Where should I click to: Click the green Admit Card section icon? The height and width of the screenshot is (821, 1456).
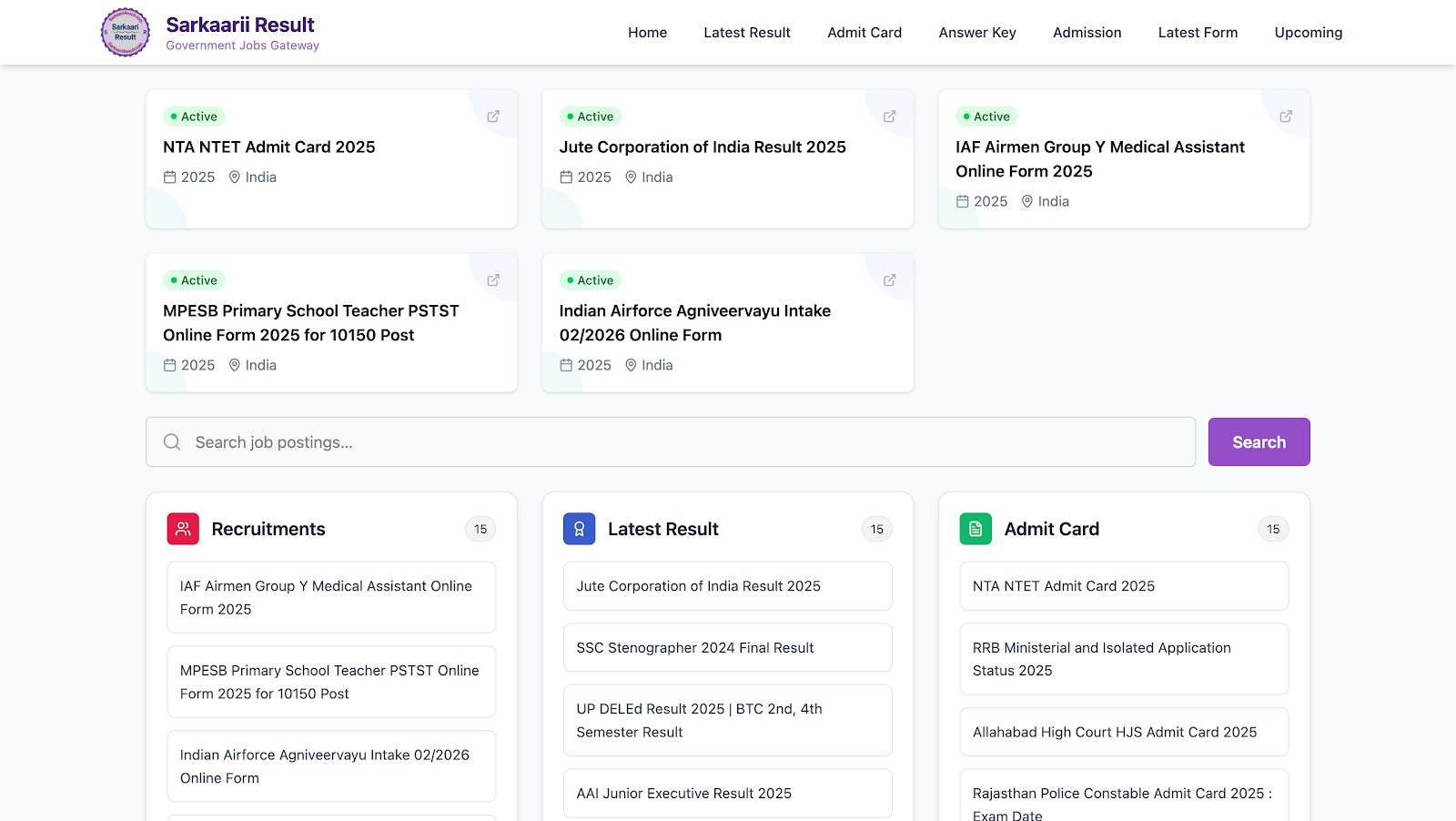[x=976, y=529]
